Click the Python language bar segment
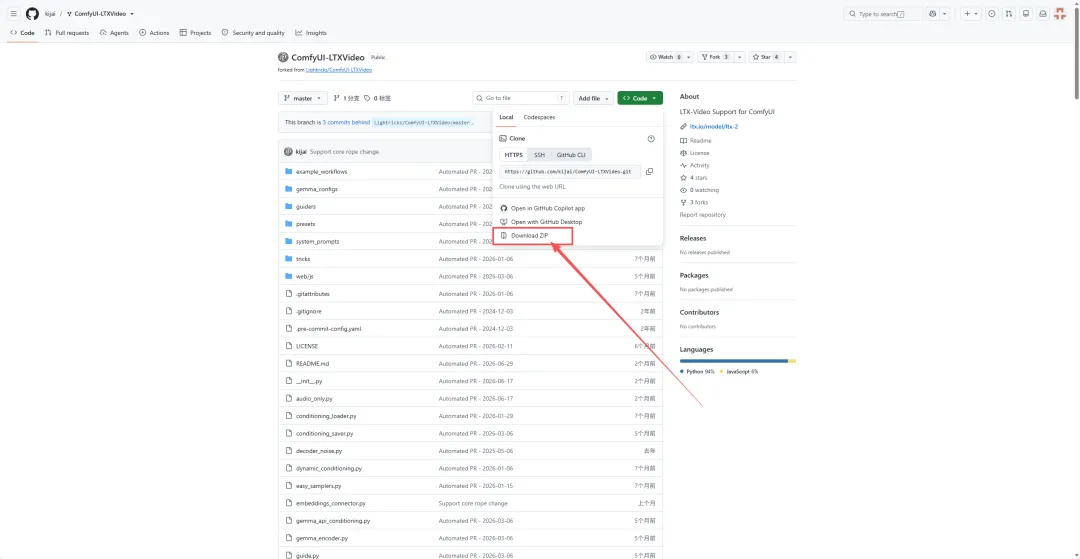 [x=734, y=361]
